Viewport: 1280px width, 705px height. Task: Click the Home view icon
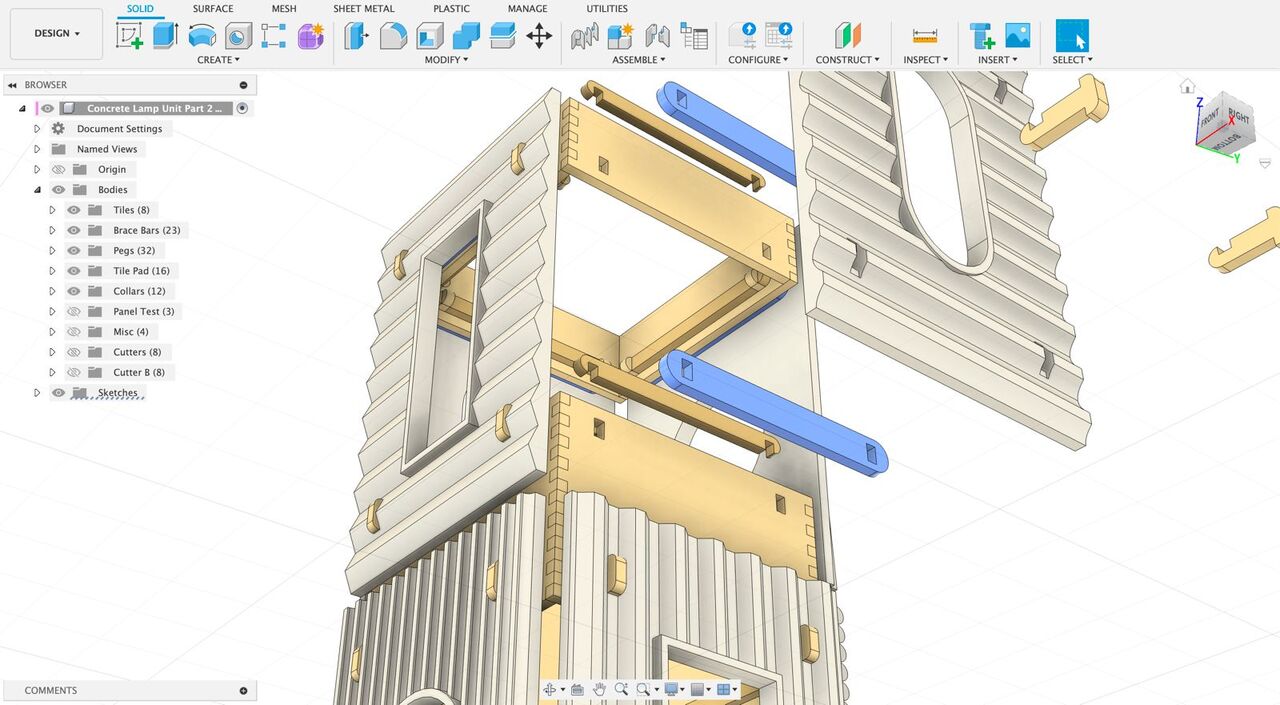click(1187, 86)
